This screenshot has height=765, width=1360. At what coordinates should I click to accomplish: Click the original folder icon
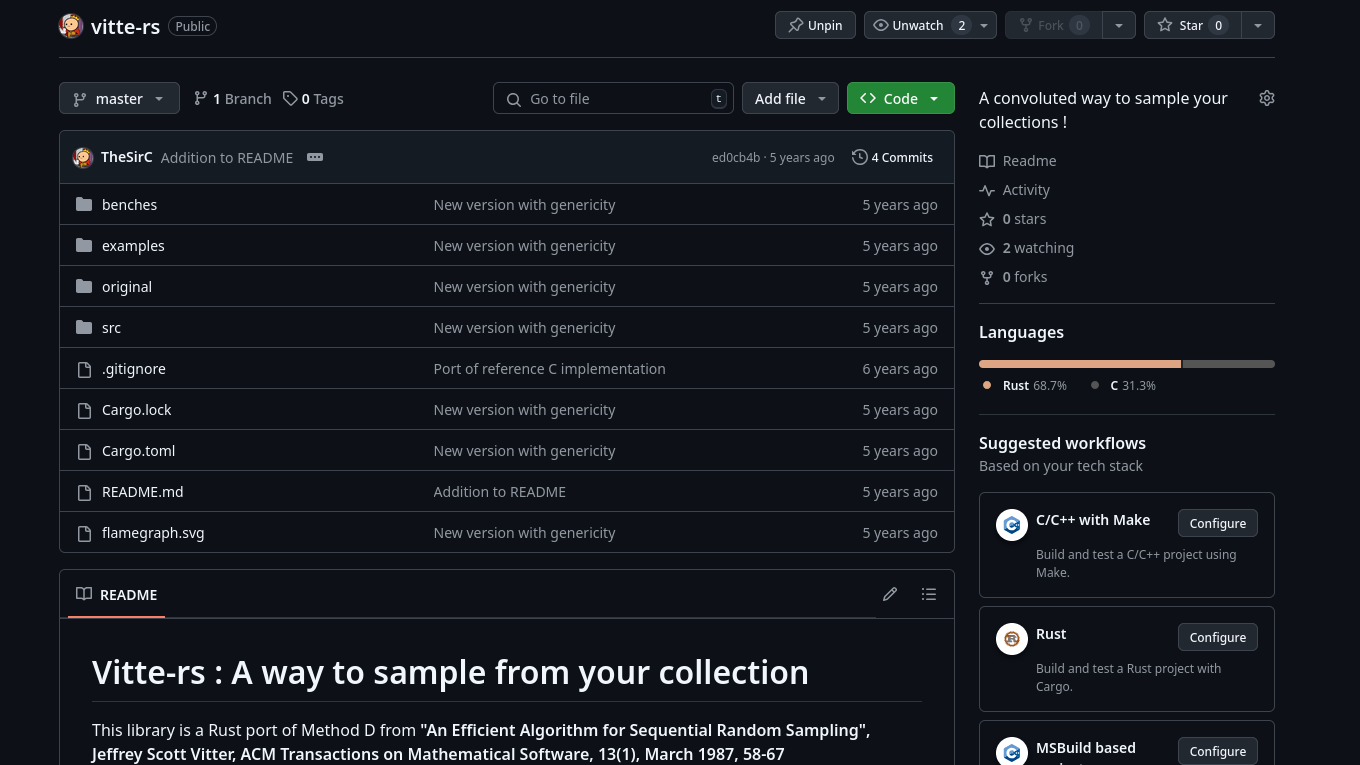[84, 286]
